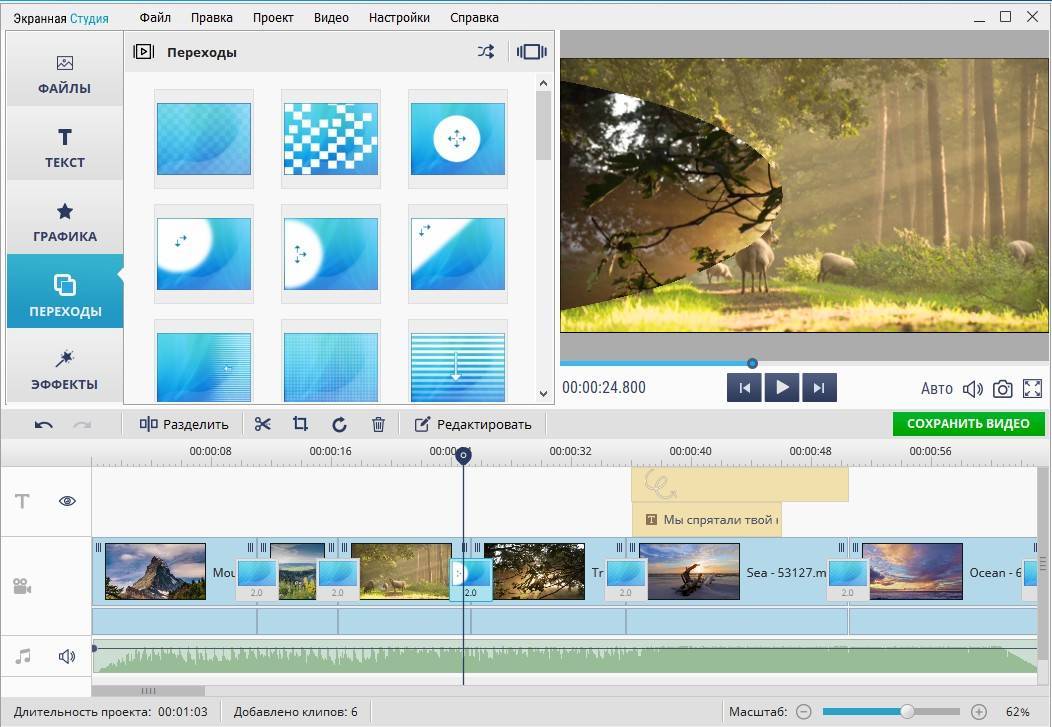
Task: Open the Проект menu
Action: 273,17
